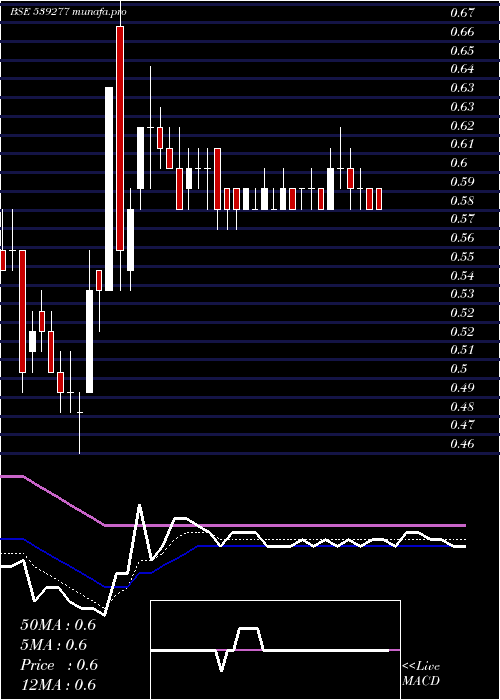
Task: Click the Live MACD label
Action: (x=421, y=674)
